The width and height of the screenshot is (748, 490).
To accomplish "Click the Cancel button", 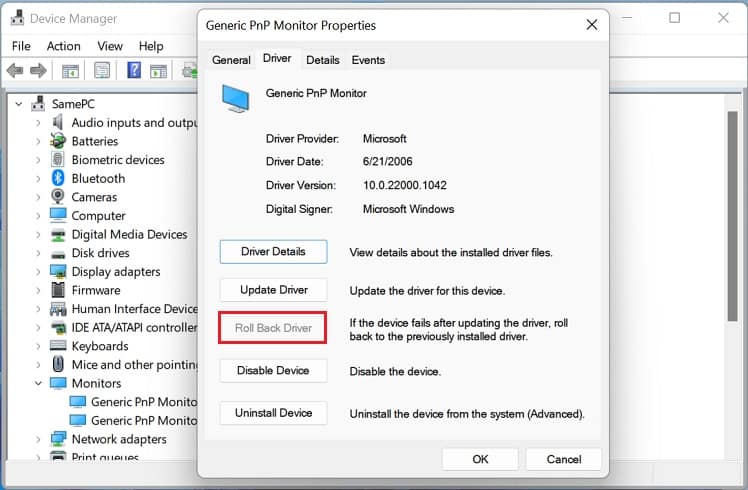I will pyautogui.click(x=563, y=459).
